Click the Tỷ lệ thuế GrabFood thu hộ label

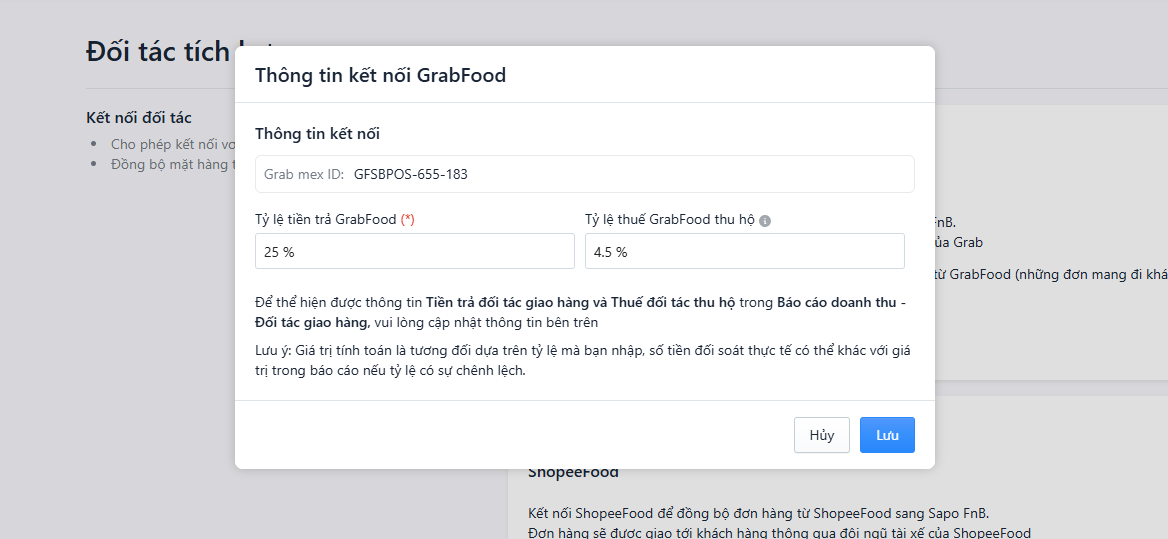(670, 220)
